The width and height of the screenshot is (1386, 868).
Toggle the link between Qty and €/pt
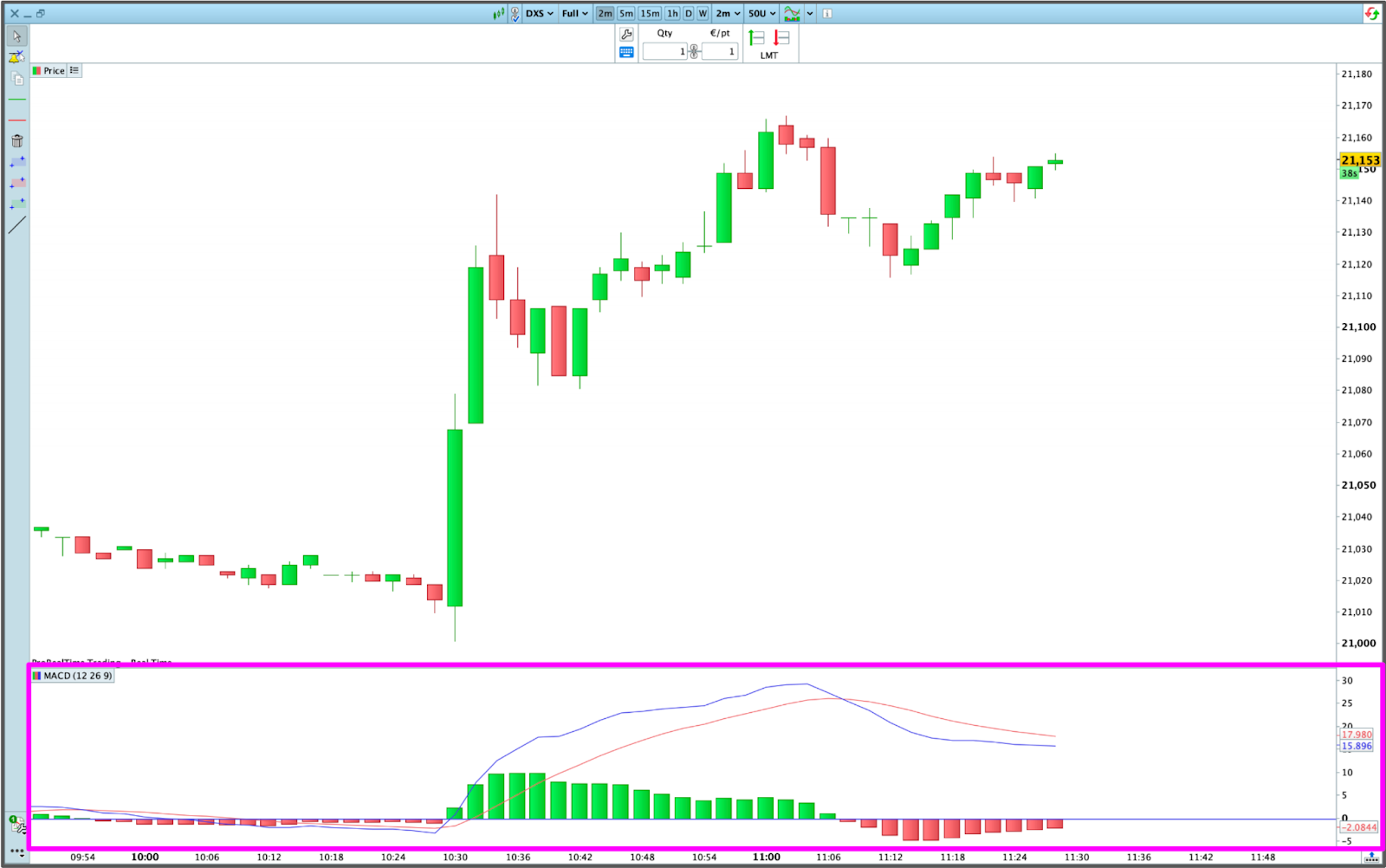(693, 50)
